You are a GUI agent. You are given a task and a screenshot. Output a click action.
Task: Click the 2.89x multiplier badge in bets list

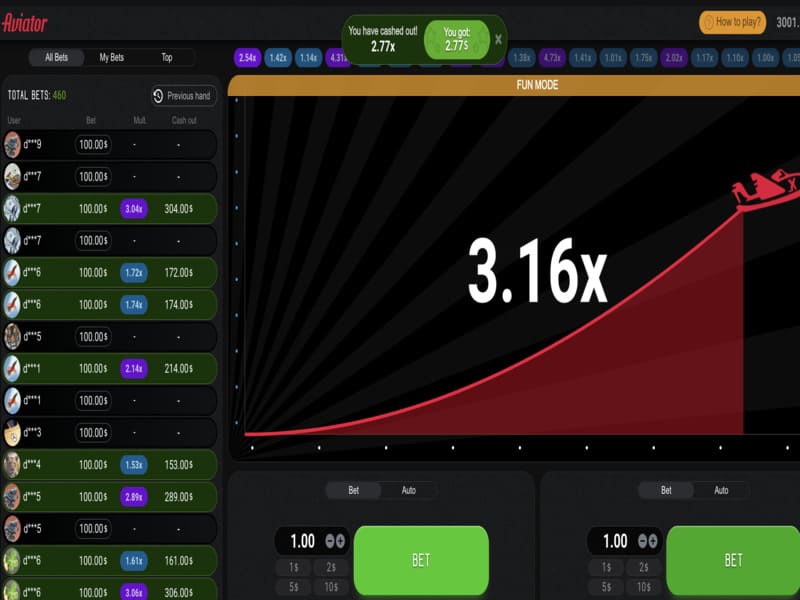[x=134, y=497]
